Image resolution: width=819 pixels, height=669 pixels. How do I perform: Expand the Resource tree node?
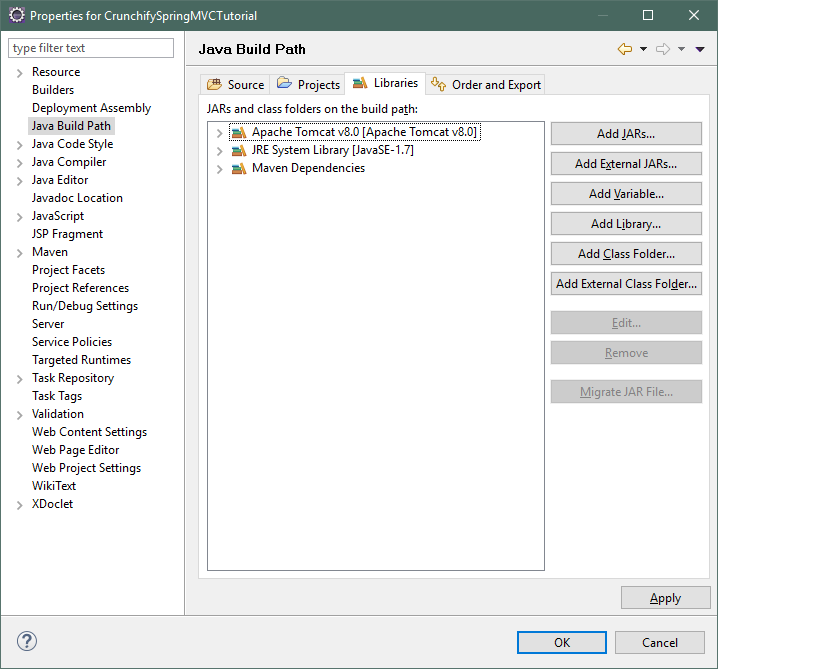coord(19,73)
